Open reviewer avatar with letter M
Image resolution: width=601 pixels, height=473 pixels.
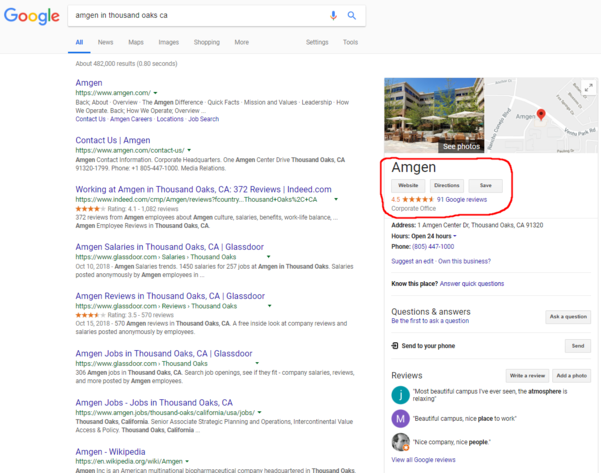pyautogui.click(x=401, y=419)
